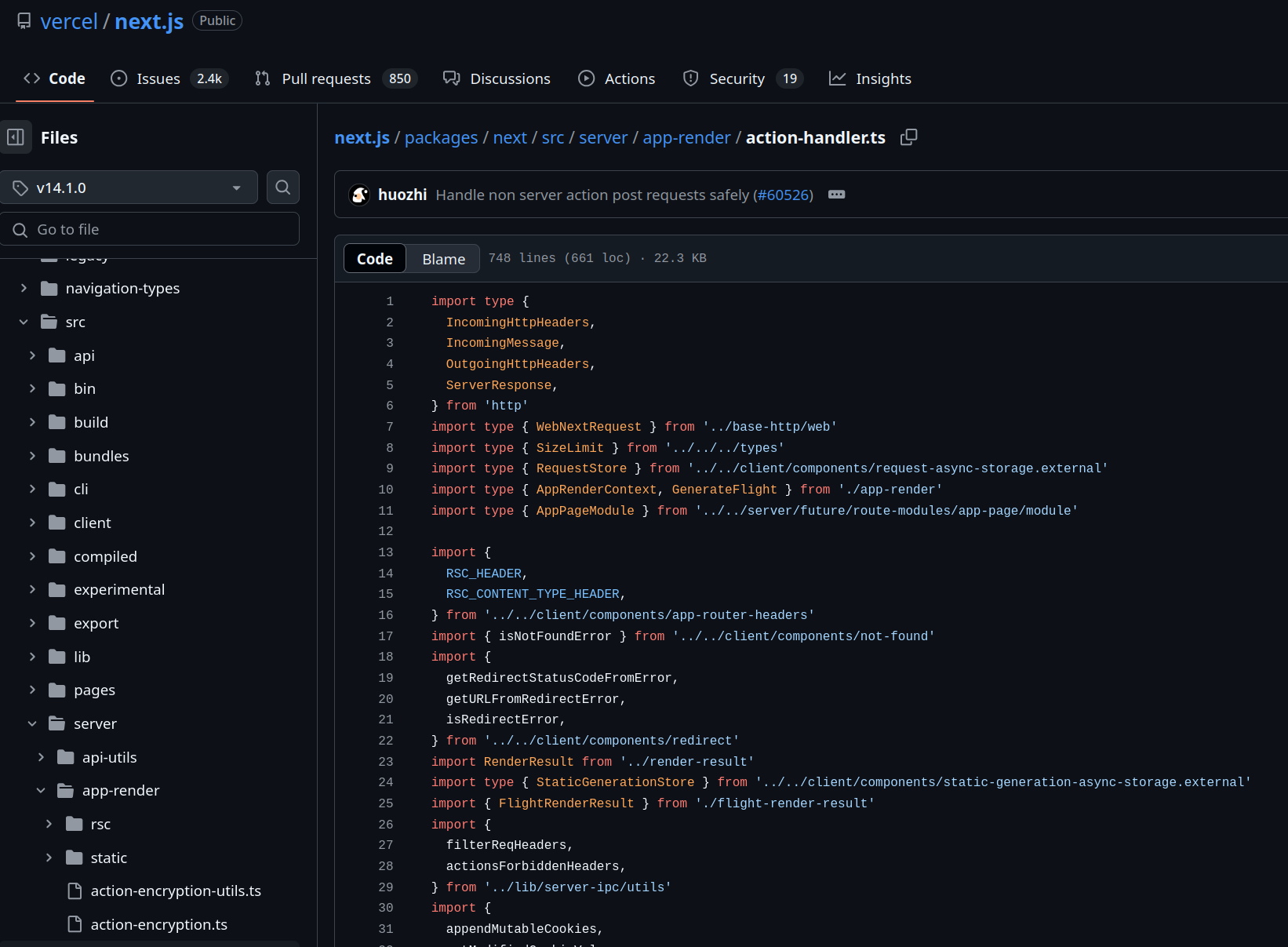Click the experimental folder icon
This screenshot has height=947, width=1288.
(57, 589)
